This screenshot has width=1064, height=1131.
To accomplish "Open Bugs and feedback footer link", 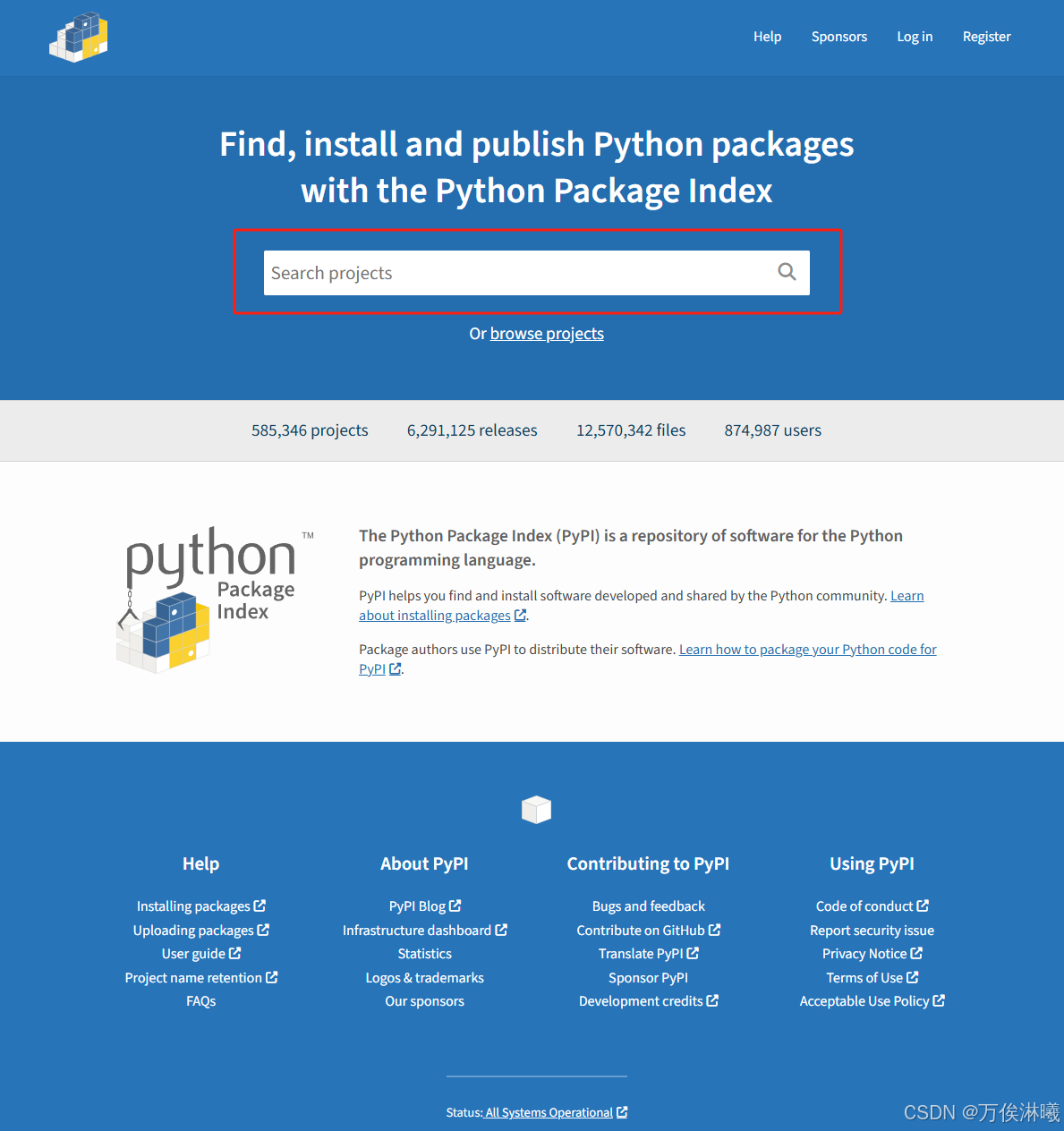I will [x=649, y=906].
